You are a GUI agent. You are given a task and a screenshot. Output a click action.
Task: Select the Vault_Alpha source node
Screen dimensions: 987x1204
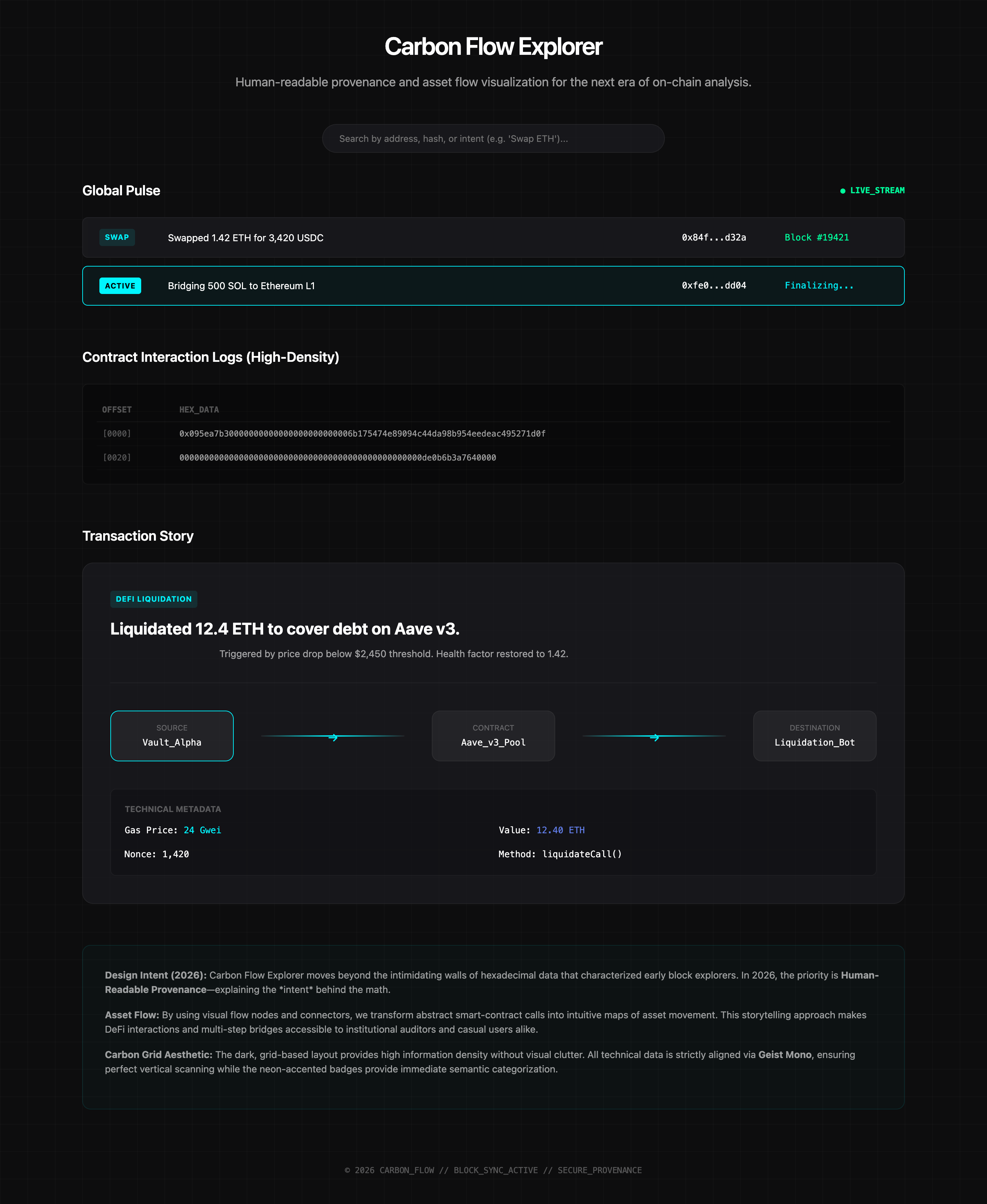[172, 736]
